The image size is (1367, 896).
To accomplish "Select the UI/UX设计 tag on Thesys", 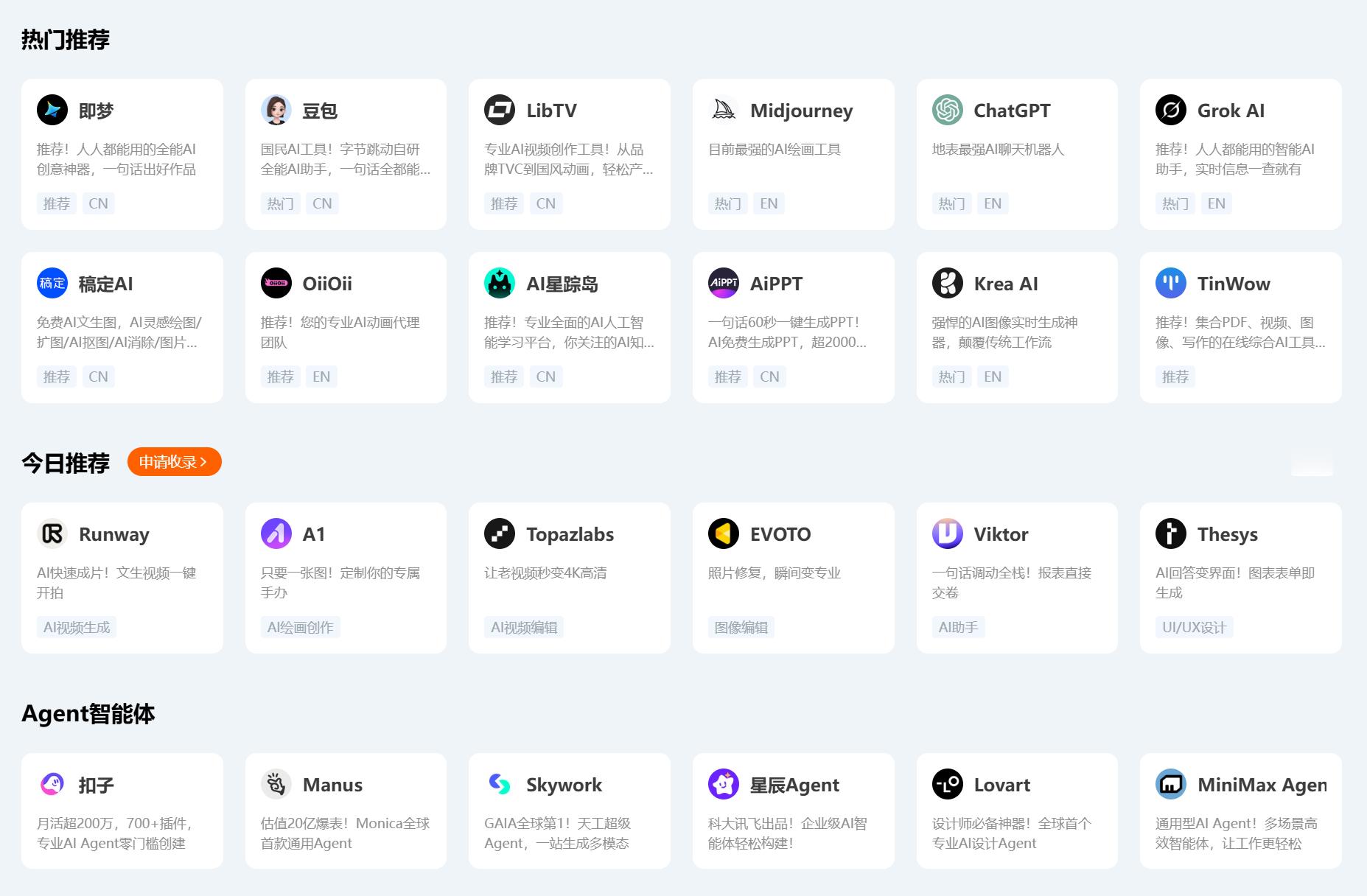I will 1194,627.
